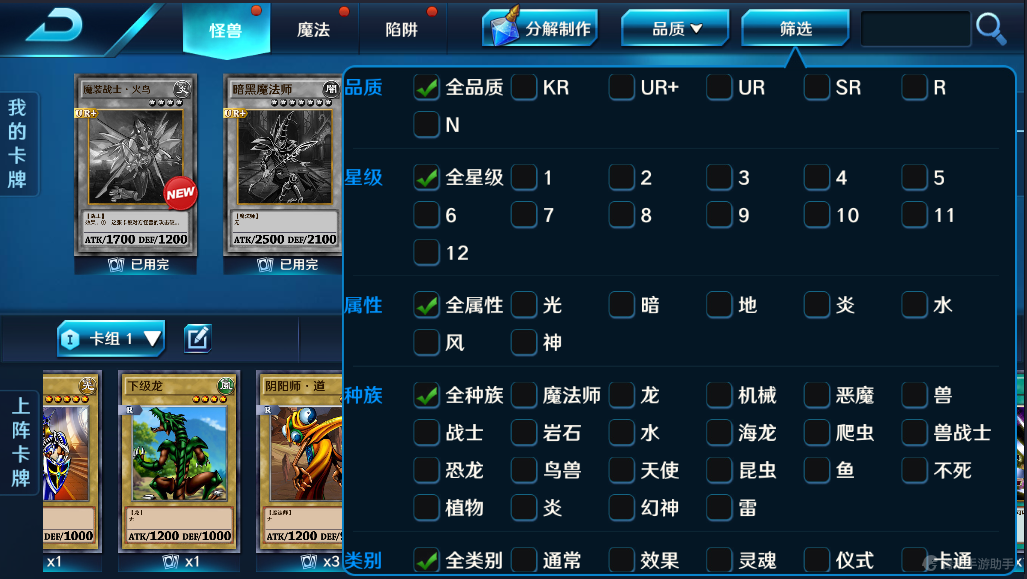Check the UR+ quality checkbox
The width and height of the screenshot is (1027, 579).
[x=622, y=87]
